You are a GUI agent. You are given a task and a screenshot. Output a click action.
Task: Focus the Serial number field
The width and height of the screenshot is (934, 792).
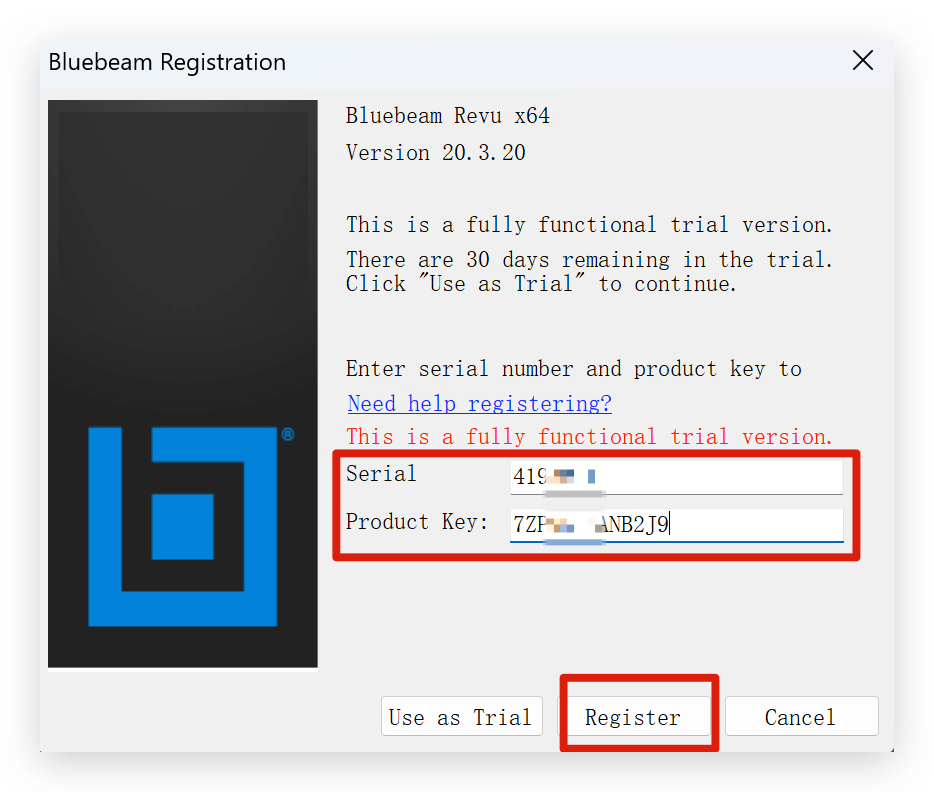coord(677,477)
